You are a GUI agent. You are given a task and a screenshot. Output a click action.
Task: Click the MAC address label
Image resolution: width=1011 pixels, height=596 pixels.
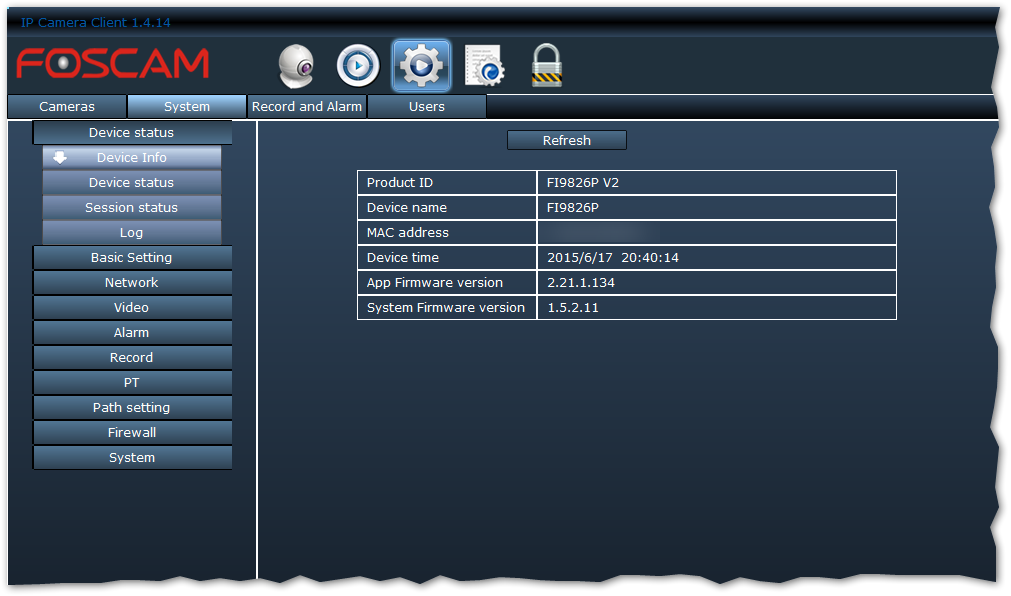[407, 232]
